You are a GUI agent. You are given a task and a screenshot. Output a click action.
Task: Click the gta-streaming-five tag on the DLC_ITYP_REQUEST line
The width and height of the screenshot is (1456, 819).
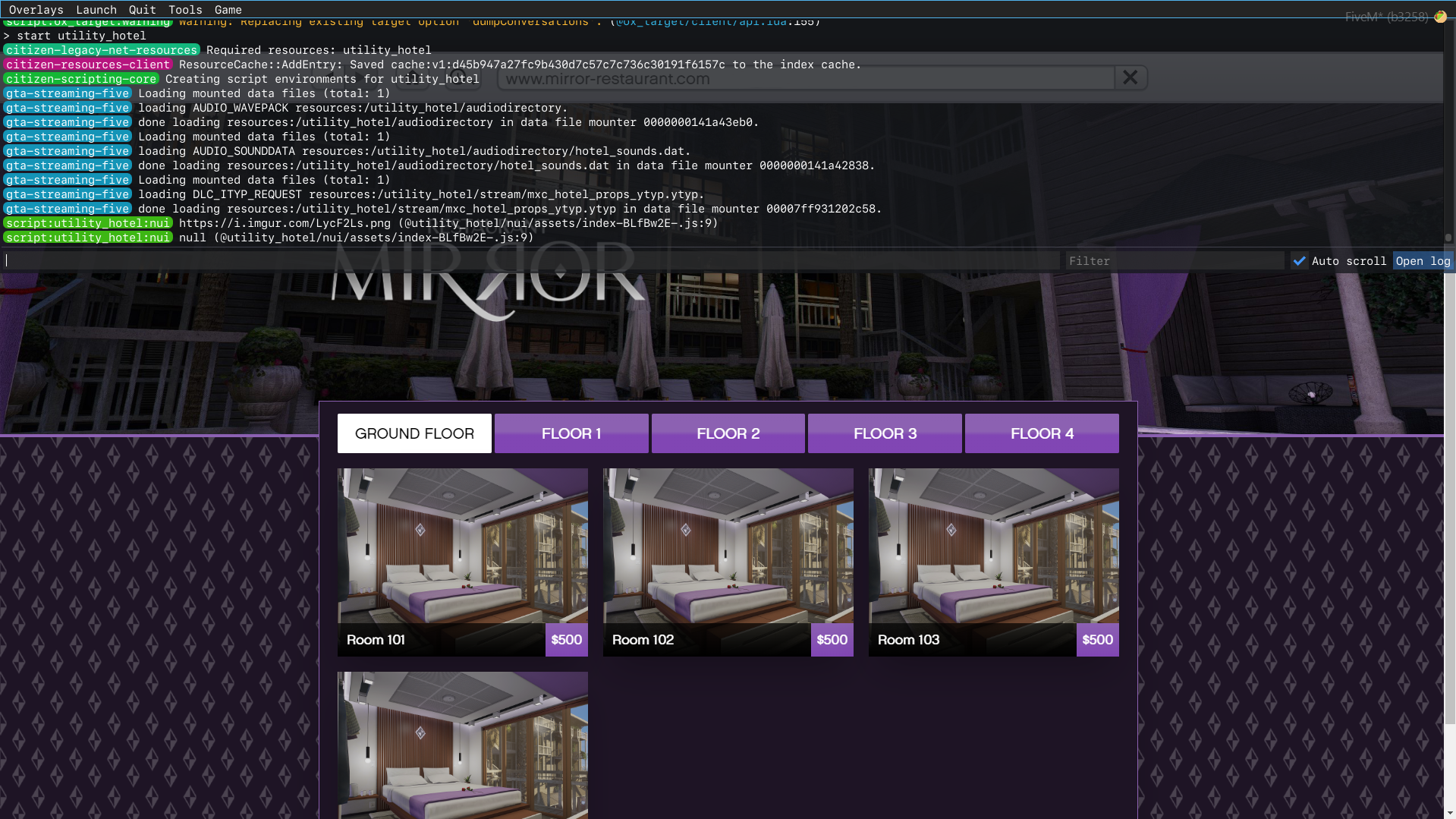pyautogui.click(x=67, y=194)
